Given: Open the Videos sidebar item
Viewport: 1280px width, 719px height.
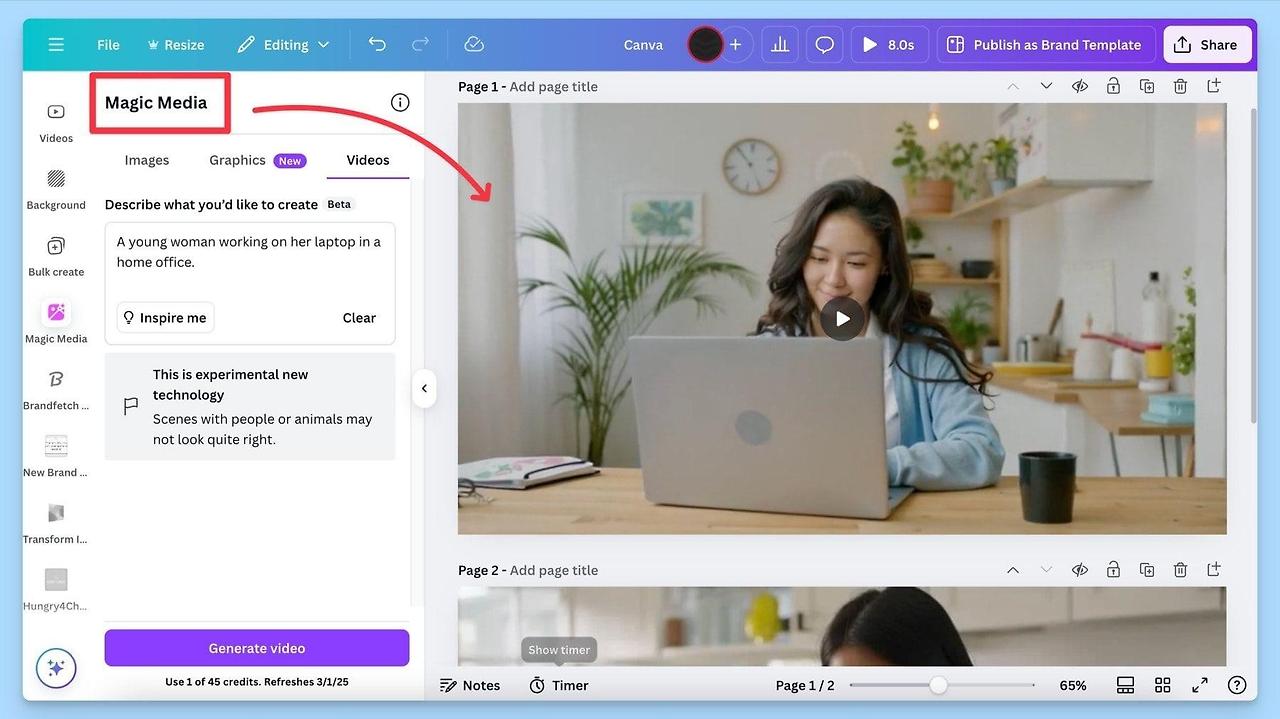Looking at the screenshot, I should coord(56,122).
